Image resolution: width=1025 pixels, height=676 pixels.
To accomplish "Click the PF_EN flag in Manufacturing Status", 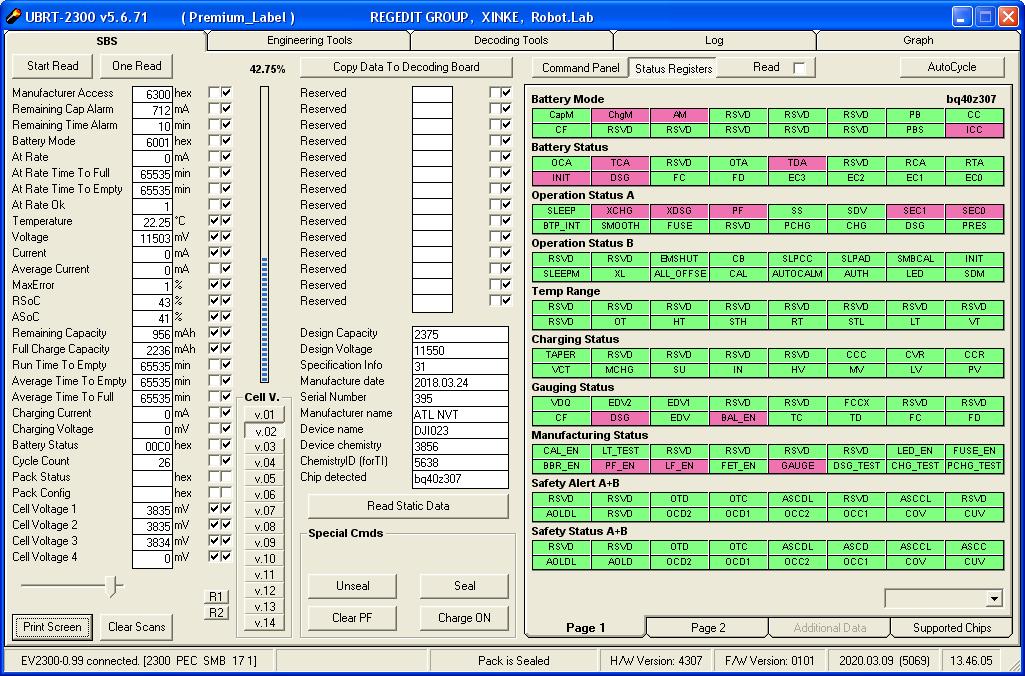I will [620, 466].
